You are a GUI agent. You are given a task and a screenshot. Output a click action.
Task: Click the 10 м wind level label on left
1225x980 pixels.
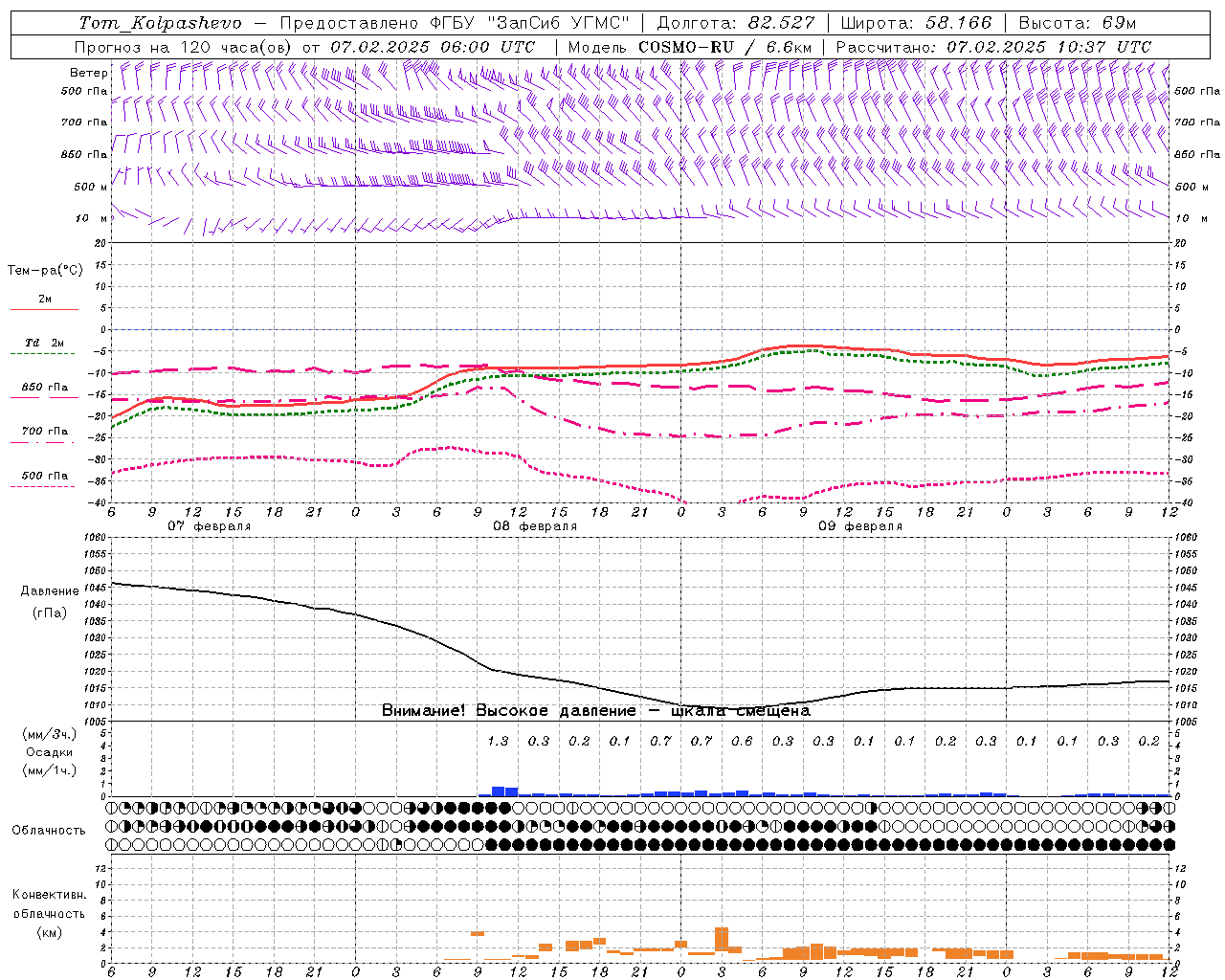[x=92, y=219]
